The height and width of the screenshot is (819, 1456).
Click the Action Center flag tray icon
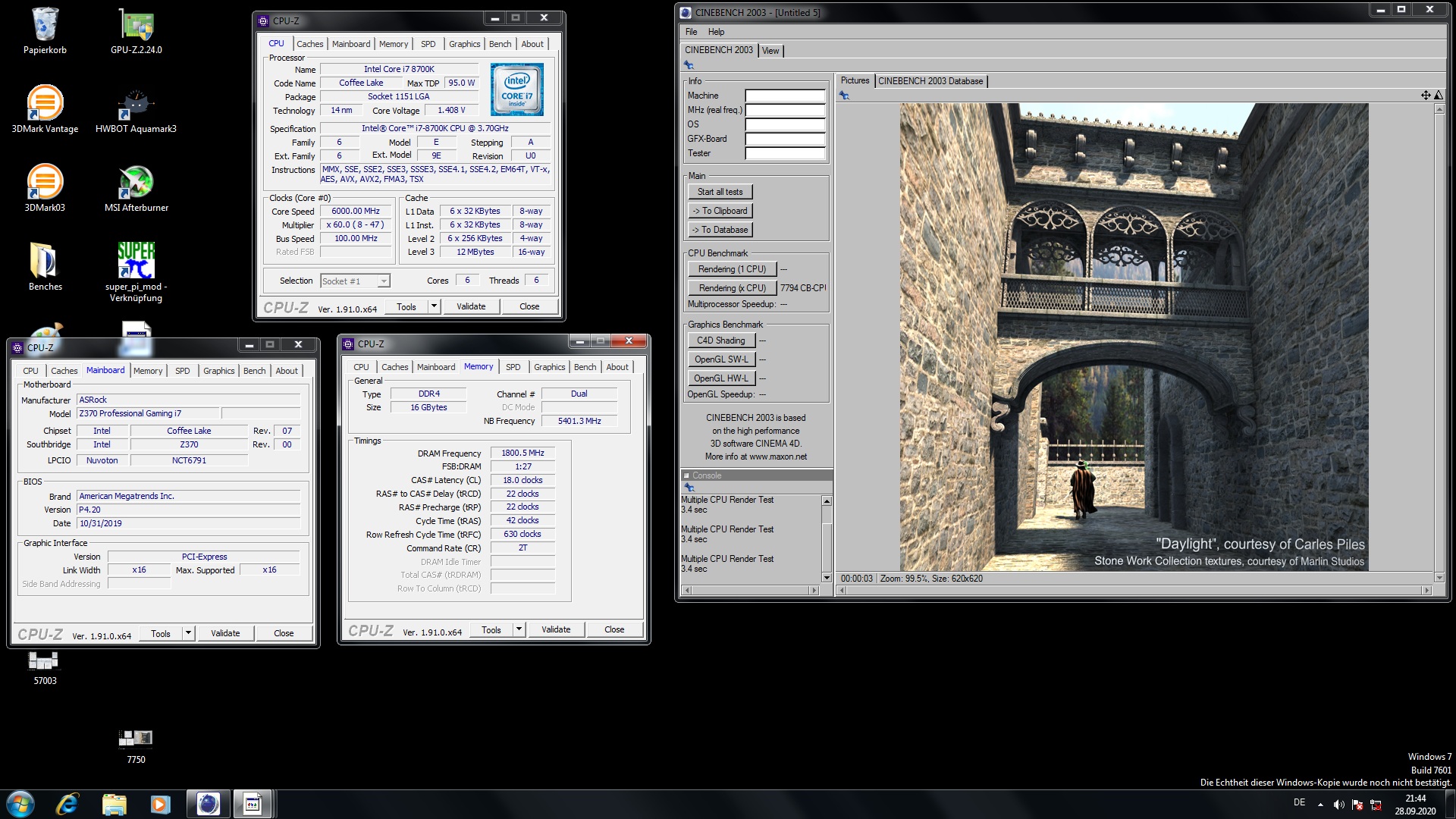pos(1357,805)
